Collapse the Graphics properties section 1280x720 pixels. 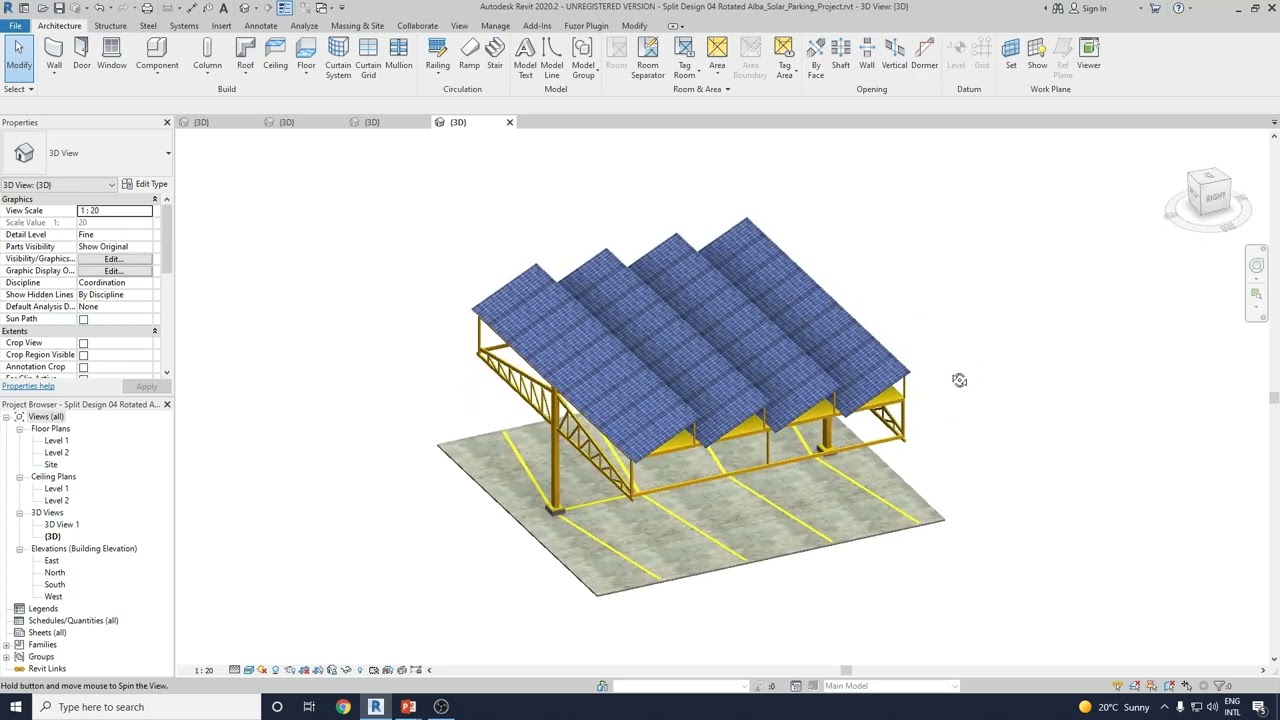point(155,199)
